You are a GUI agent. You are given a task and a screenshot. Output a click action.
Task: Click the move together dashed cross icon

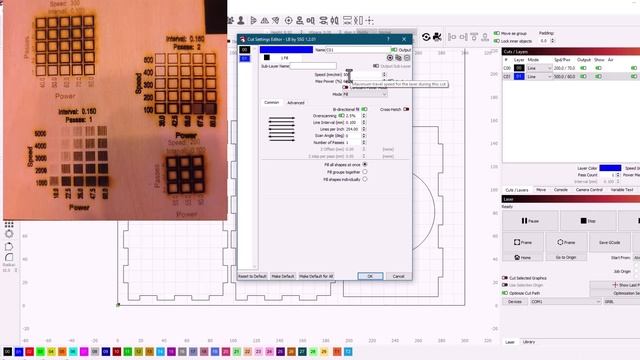tap(370, 20)
